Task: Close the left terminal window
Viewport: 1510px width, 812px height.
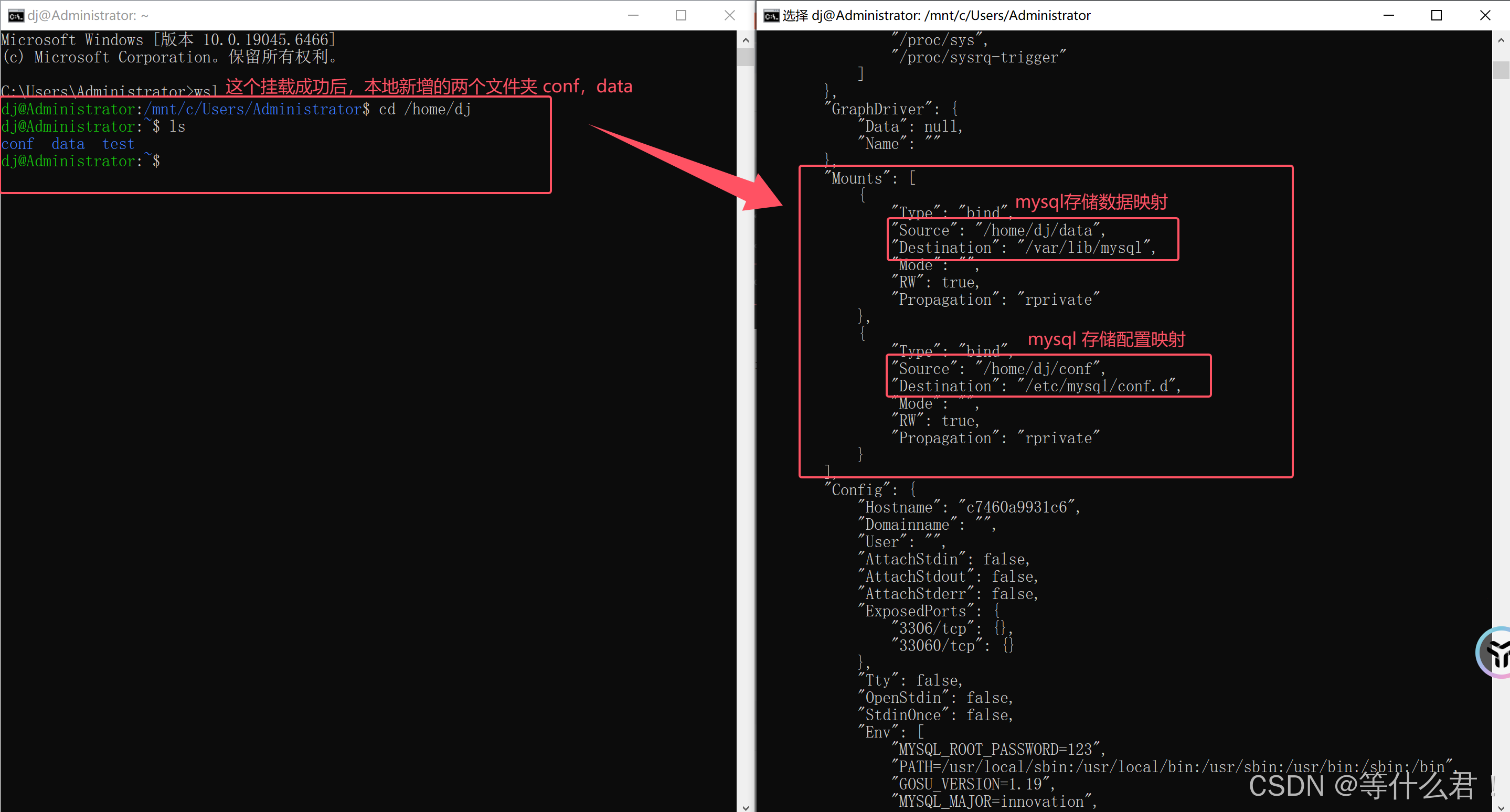Action: [729, 15]
